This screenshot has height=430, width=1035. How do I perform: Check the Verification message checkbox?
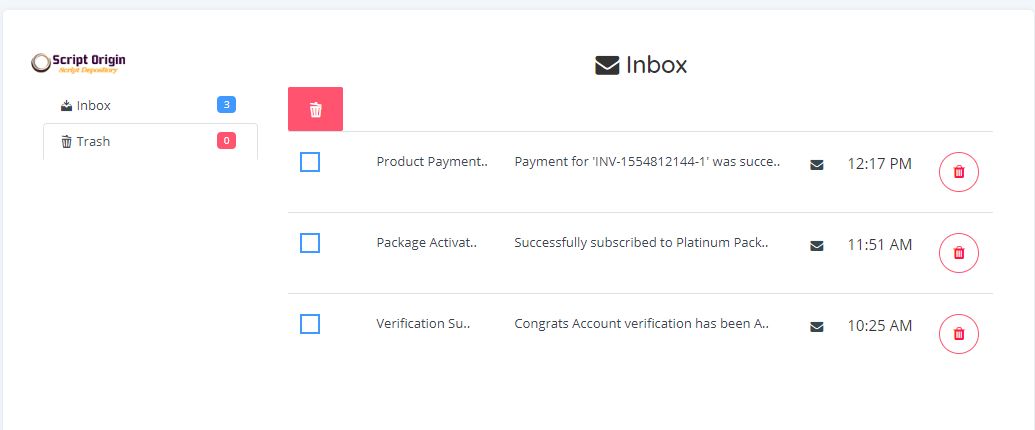310,324
